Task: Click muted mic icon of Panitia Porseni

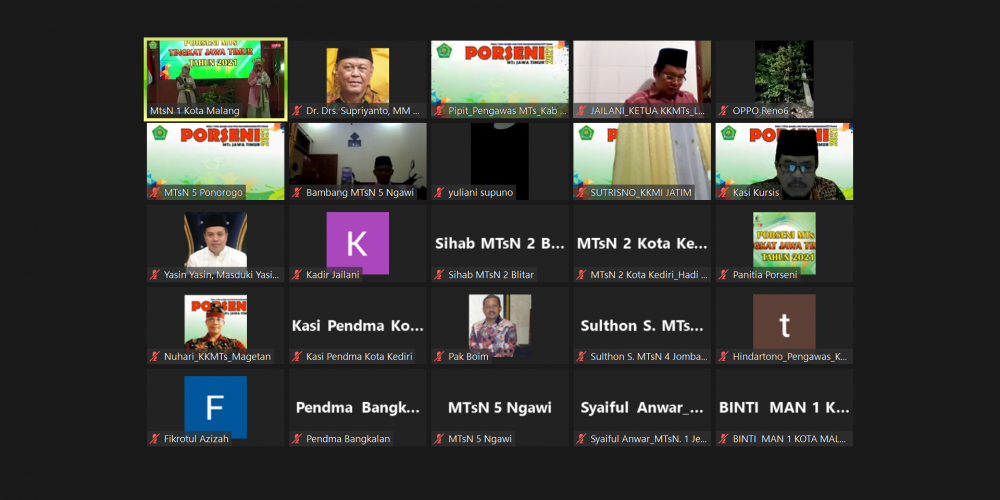Action: tap(723, 275)
